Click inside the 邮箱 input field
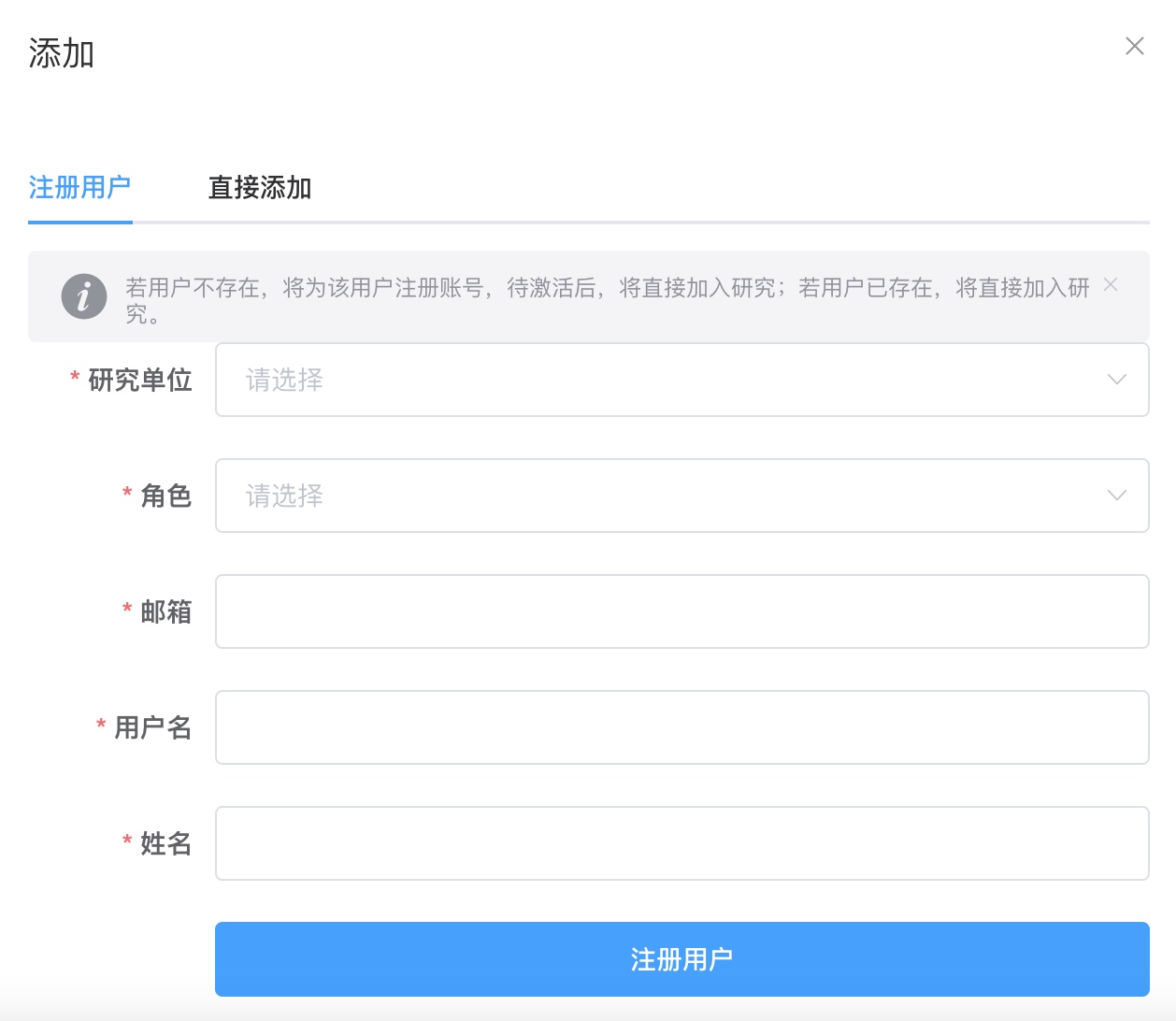This screenshot has width=1176, height=1021. click(681, 611)
